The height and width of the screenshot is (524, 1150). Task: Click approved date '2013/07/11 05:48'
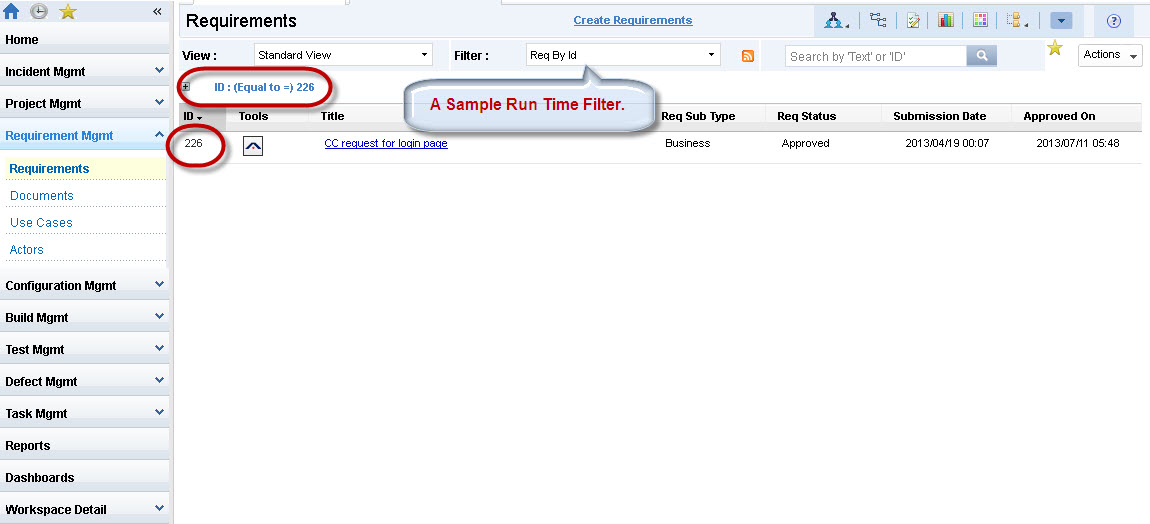coord(1077,143)
